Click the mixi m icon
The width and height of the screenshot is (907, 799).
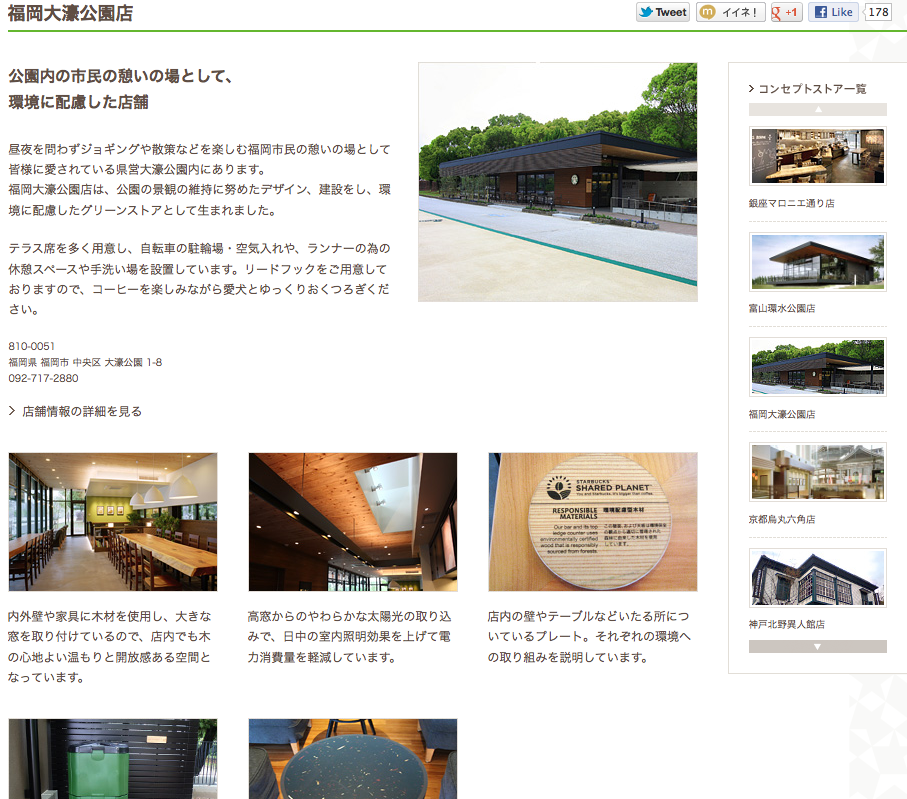[x=707, y=12]
